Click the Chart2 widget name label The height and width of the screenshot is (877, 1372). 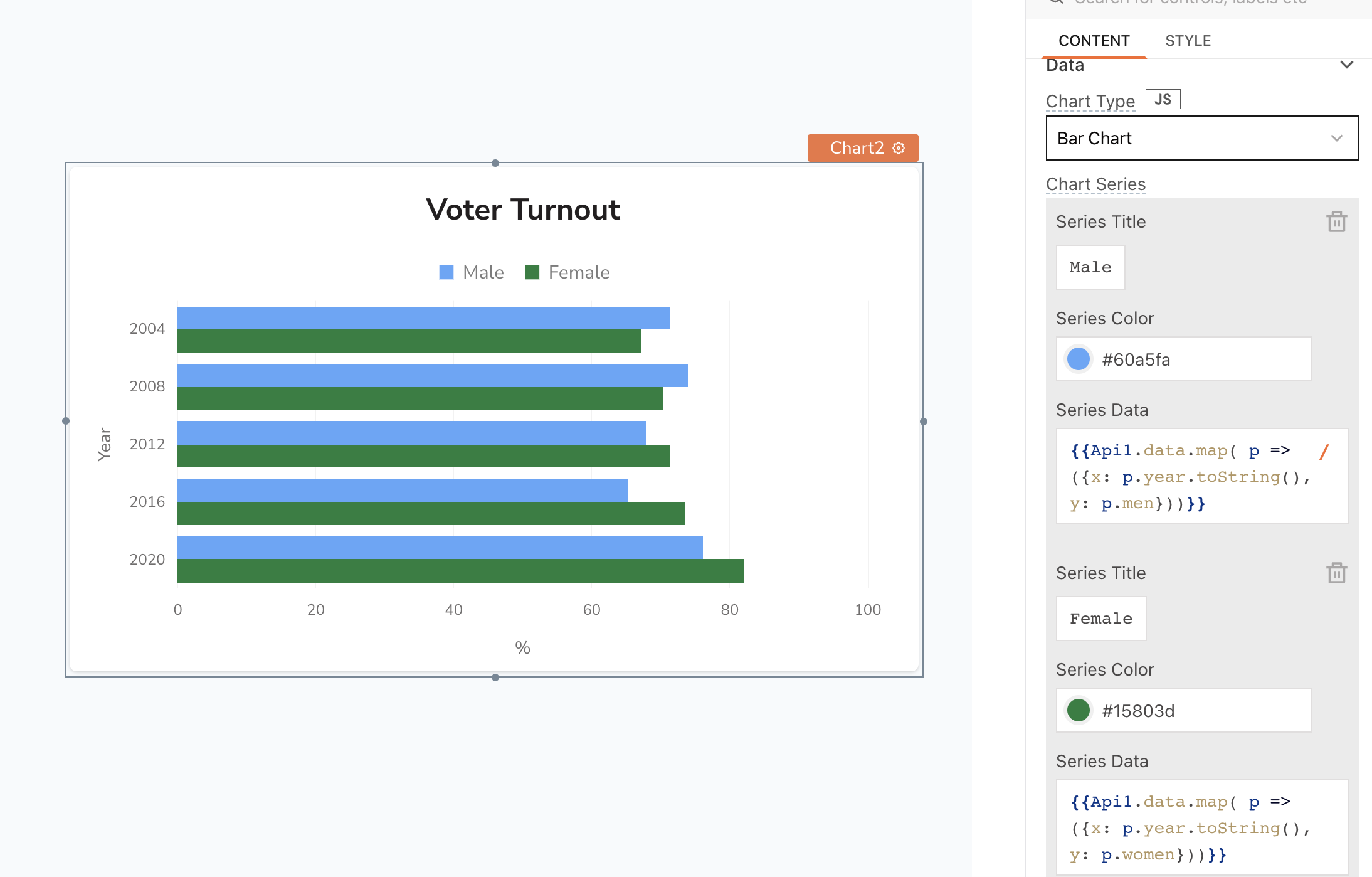coord(857,148)
